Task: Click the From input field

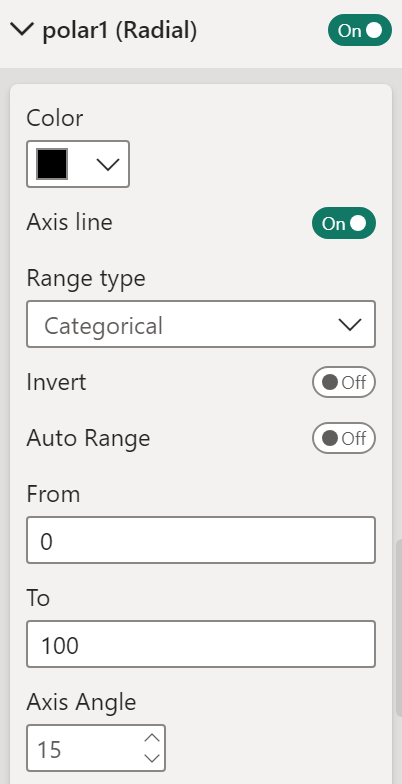Action: click(x=201, y=540)
